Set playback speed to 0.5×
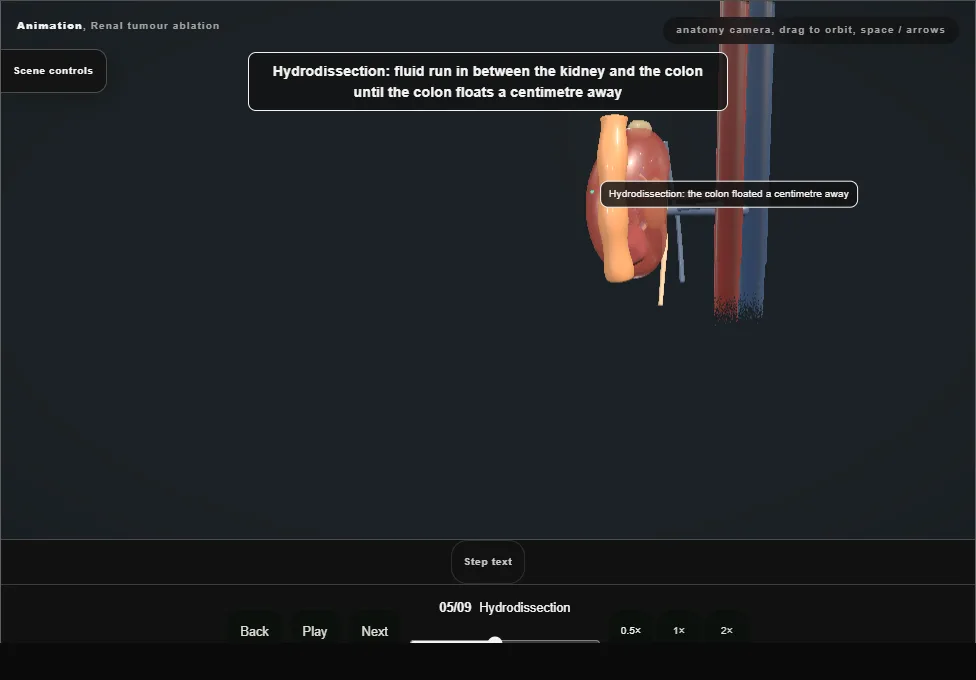The width and height of the screenshot is (976, 680). pyautogui.click(x=631, y=630)
